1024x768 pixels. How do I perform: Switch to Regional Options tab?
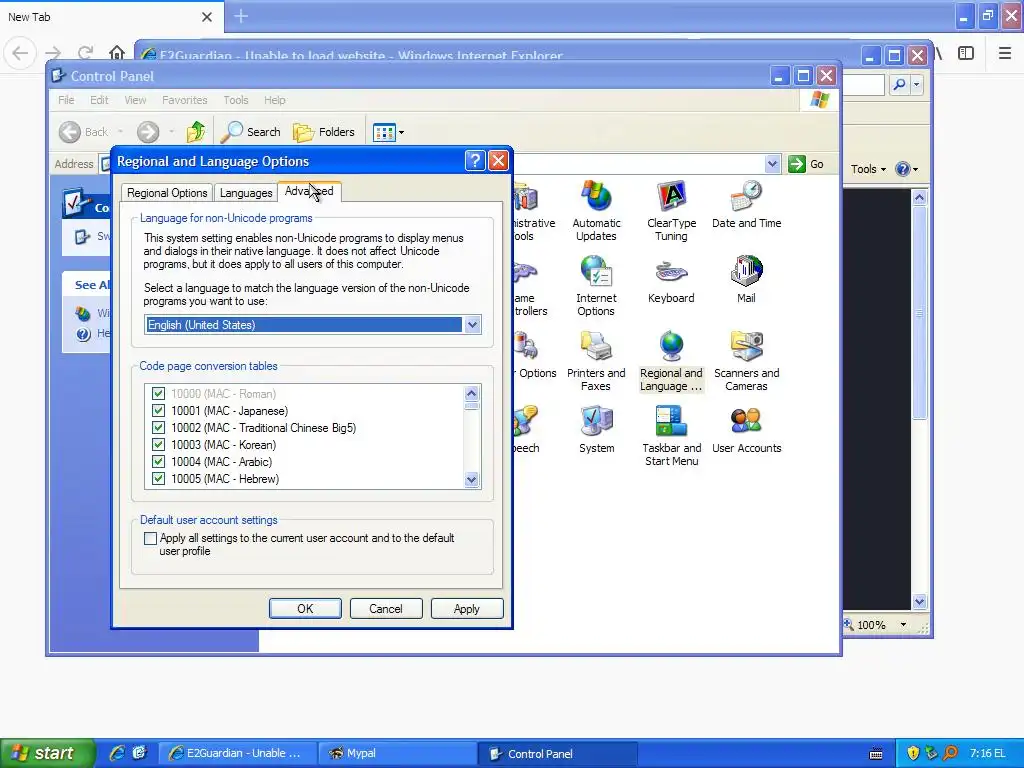pyautogui.click(x=167, y=193)
